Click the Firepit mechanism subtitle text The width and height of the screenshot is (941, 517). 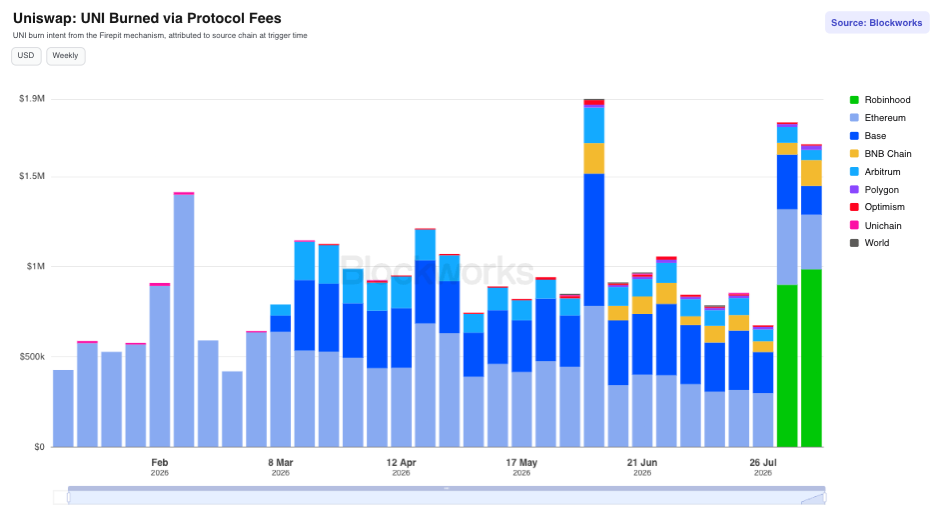tap(160, 35)
